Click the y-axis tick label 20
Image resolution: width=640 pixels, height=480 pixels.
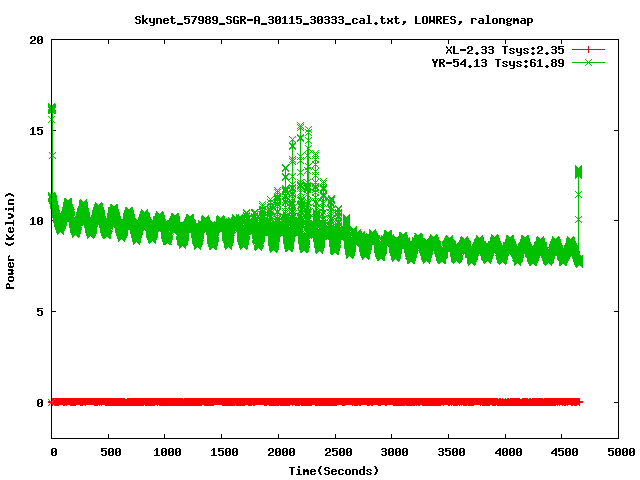click(x=36, y=40)
